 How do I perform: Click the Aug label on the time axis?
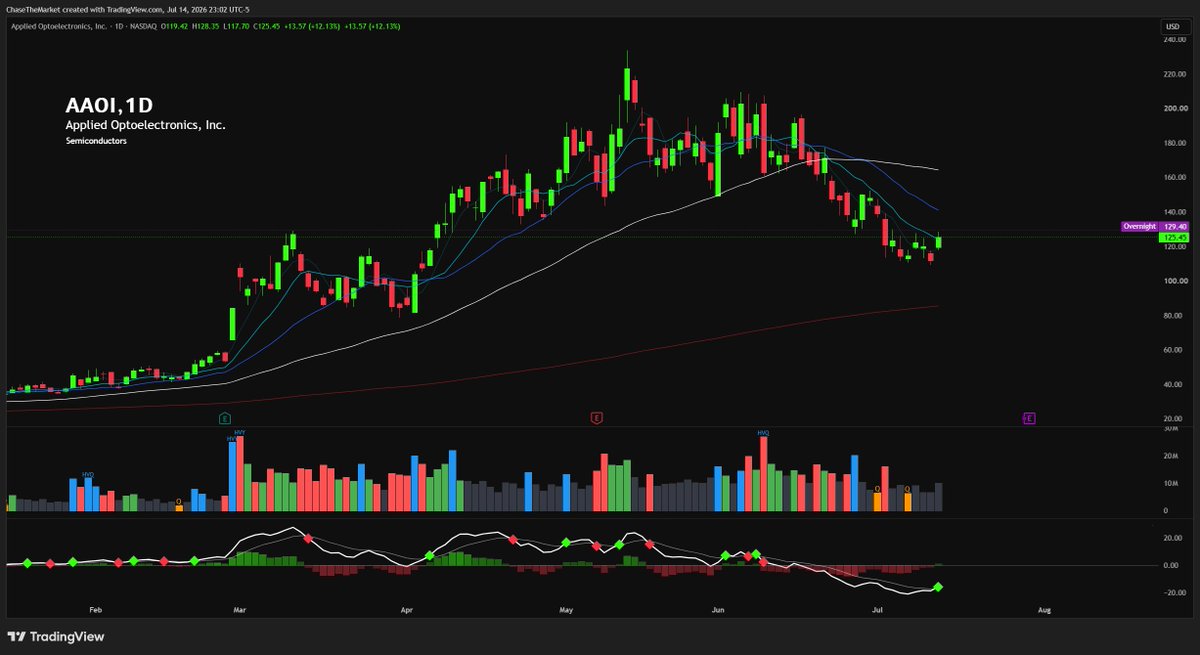[x=1043, y=608]
